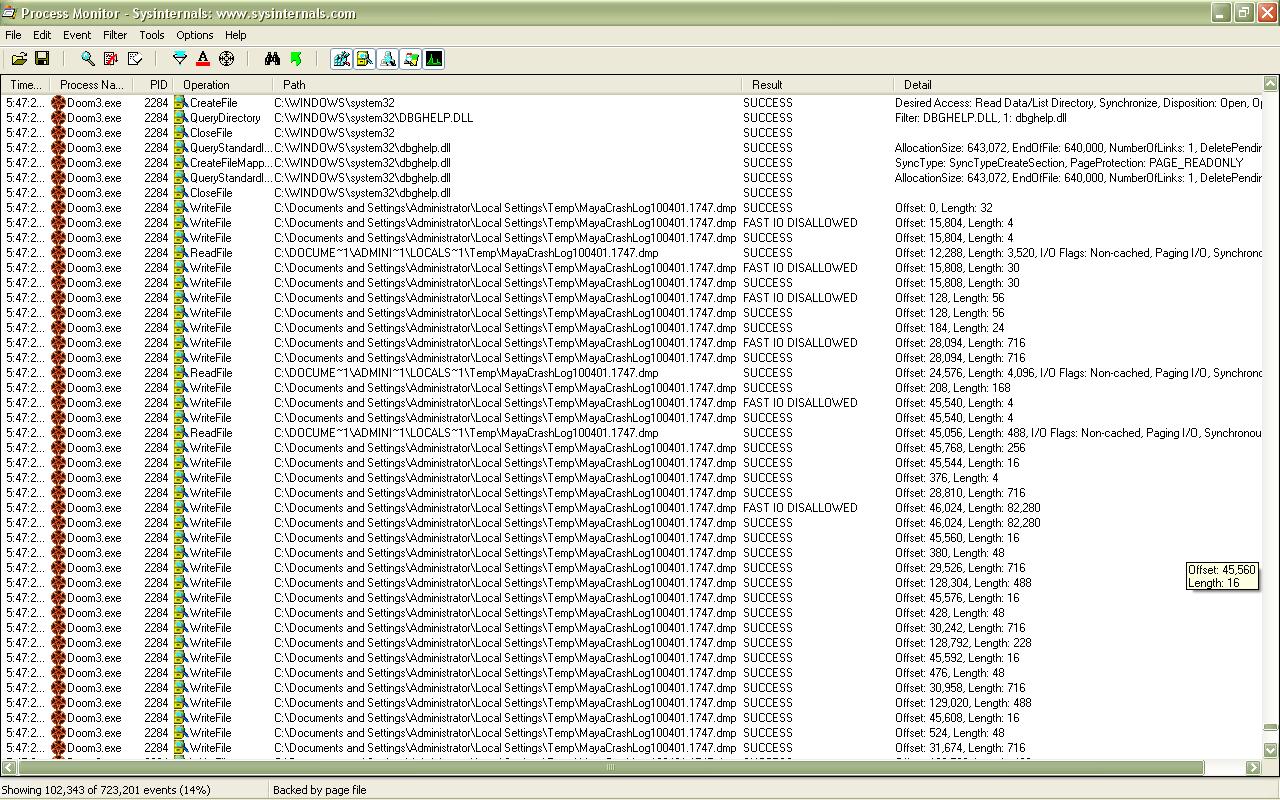Click the 'Showing 102,343 of 723,201 events' status
This screenshot has width=1280, height=800.
pos(106,790)
